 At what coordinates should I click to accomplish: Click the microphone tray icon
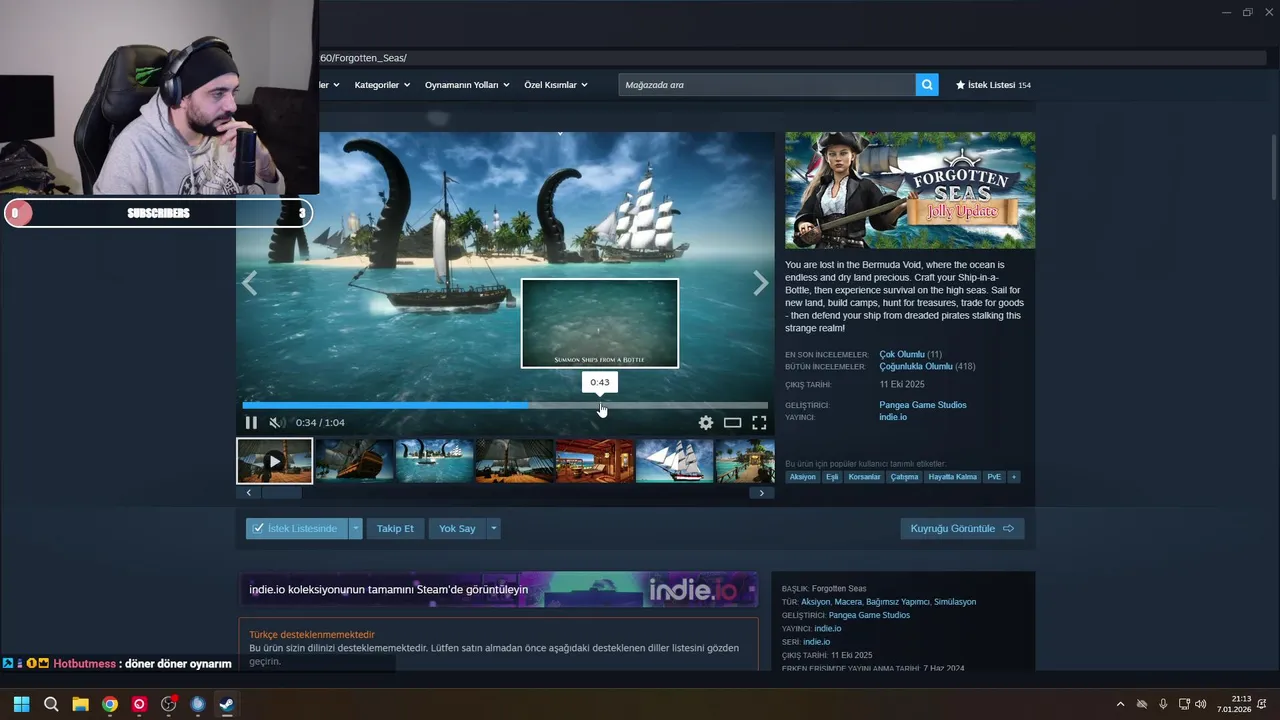[1163, 704]
